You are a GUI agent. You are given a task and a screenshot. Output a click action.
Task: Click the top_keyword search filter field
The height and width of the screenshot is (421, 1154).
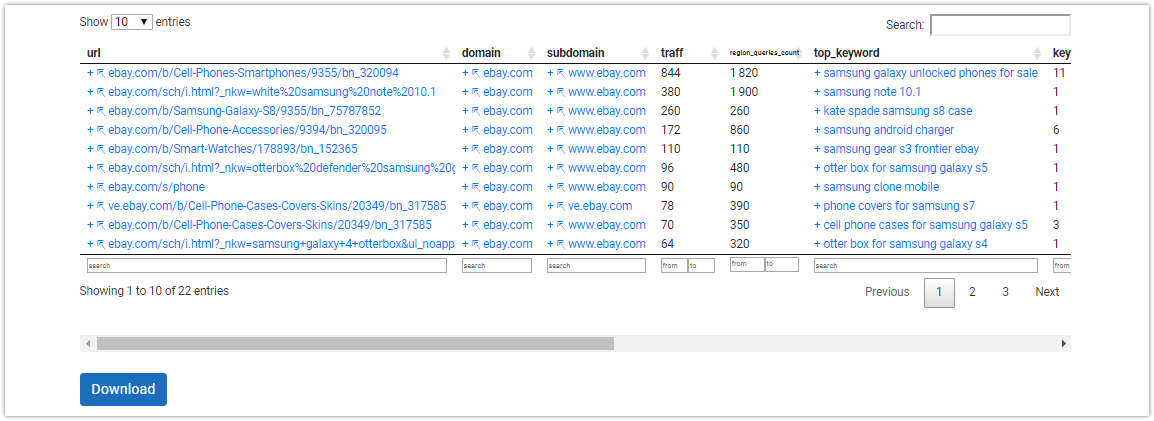pos(926,266)
